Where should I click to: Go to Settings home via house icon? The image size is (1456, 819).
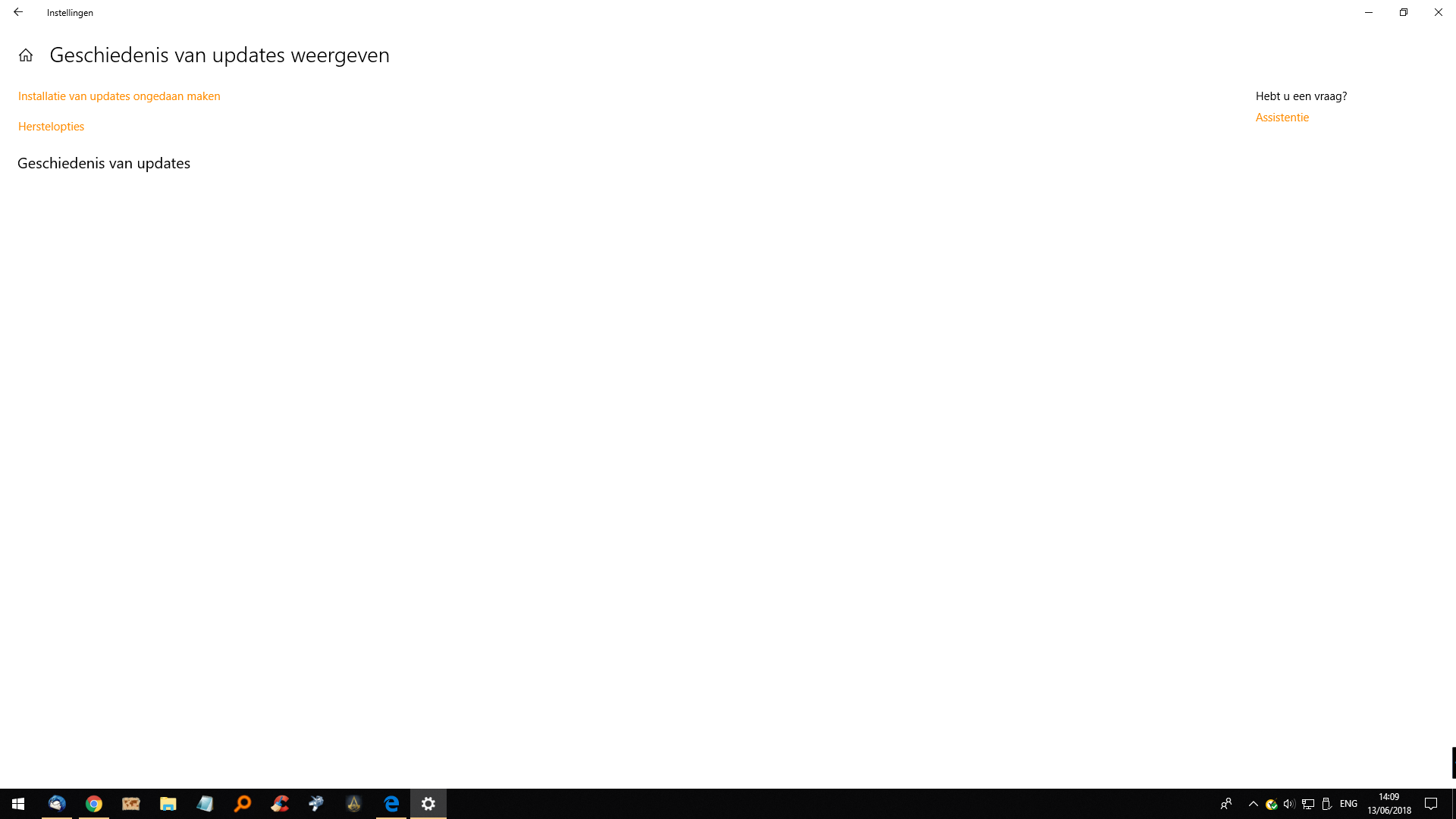[26, 55]
